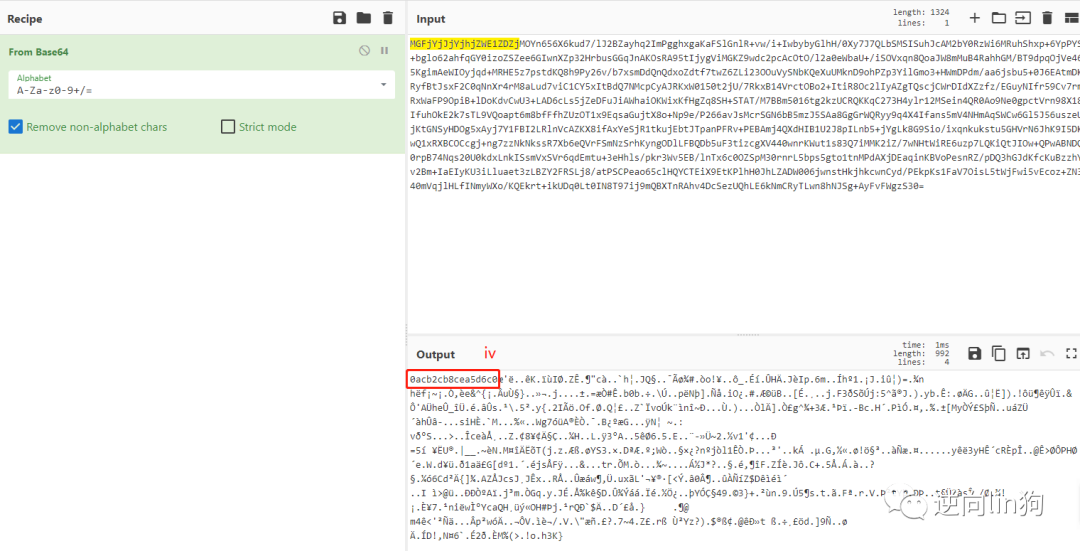The image size is (1080, 551).
Task: Click the Strict mode label
Action: pyautogui.click(x=267, y=127)
